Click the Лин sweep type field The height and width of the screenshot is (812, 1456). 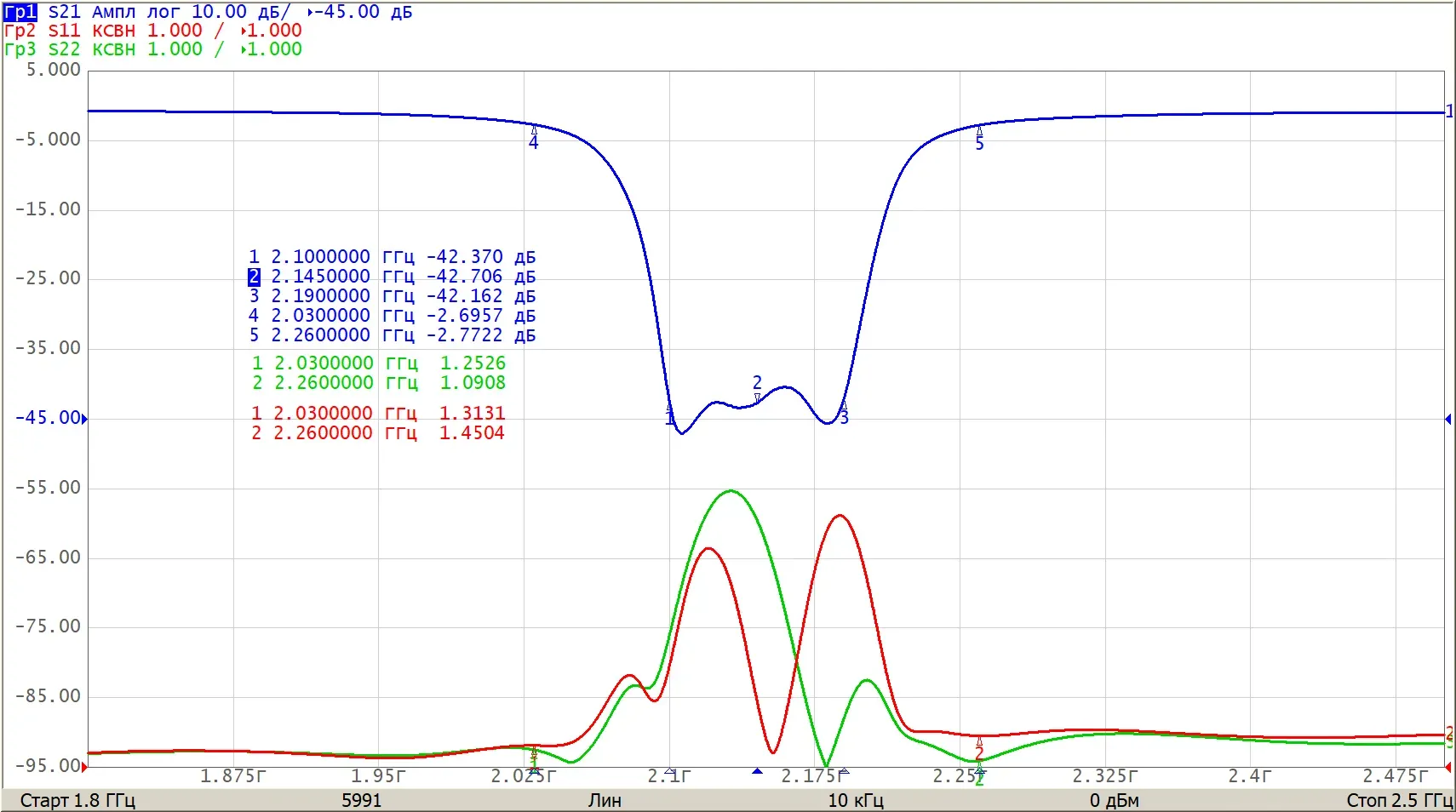pos(605,801)
